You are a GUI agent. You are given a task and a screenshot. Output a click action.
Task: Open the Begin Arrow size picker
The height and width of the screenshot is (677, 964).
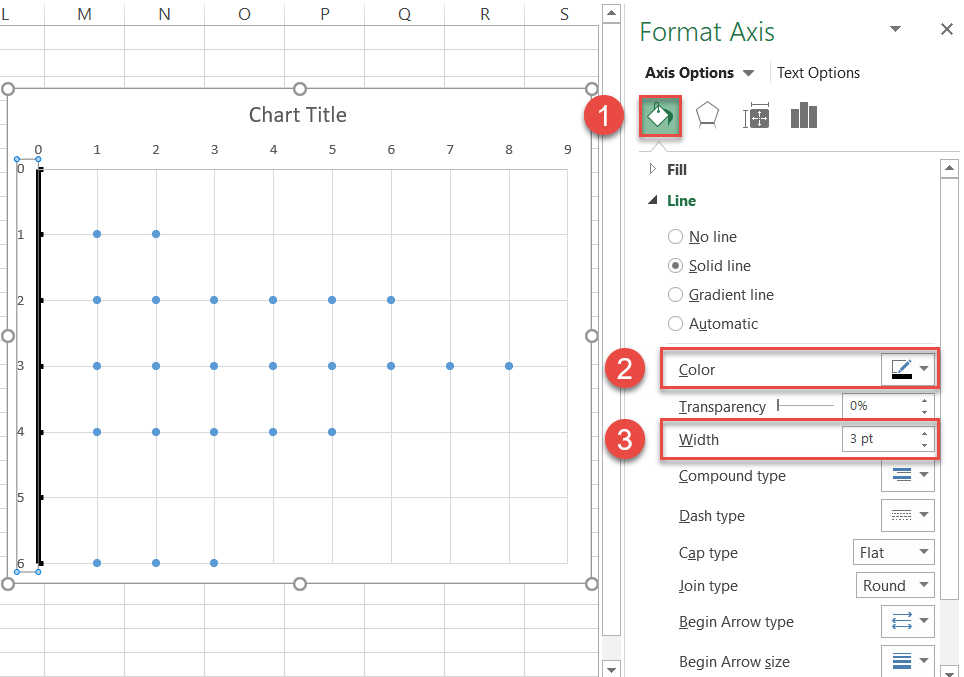point(907,661)
